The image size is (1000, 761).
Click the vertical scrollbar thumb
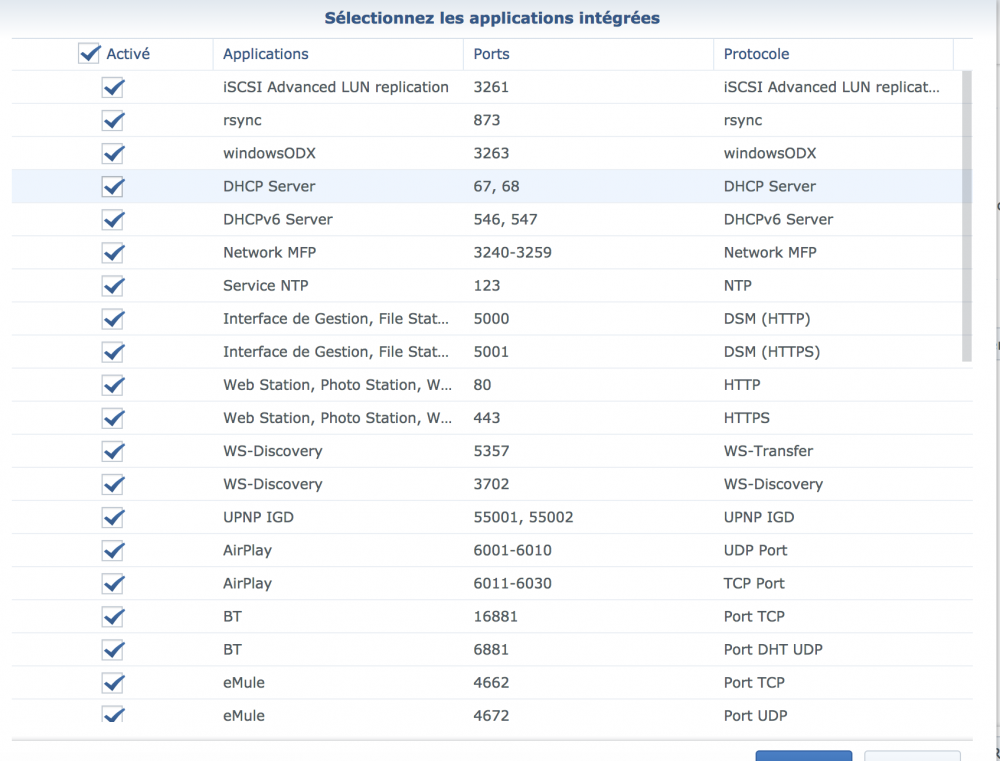click(x=966, y=215)
